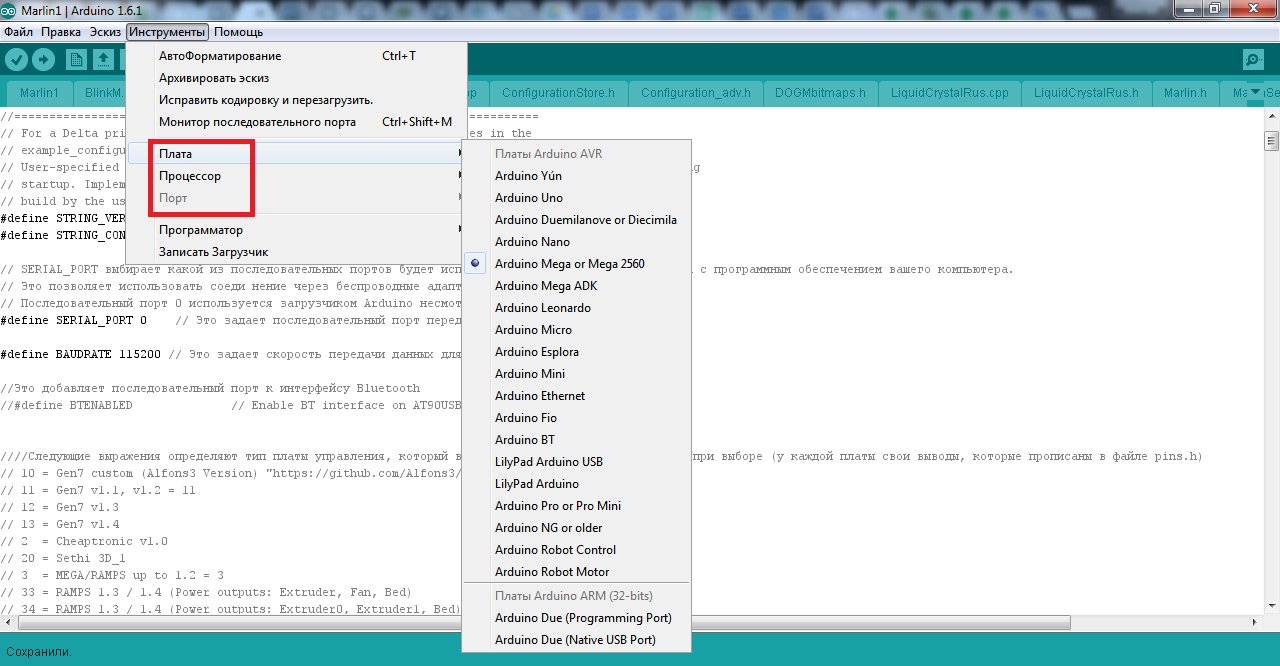Click the Upload (right arrow) toolbar icon
The image size is (1280, 666).
pyautogui.click(x=43, y=60)
